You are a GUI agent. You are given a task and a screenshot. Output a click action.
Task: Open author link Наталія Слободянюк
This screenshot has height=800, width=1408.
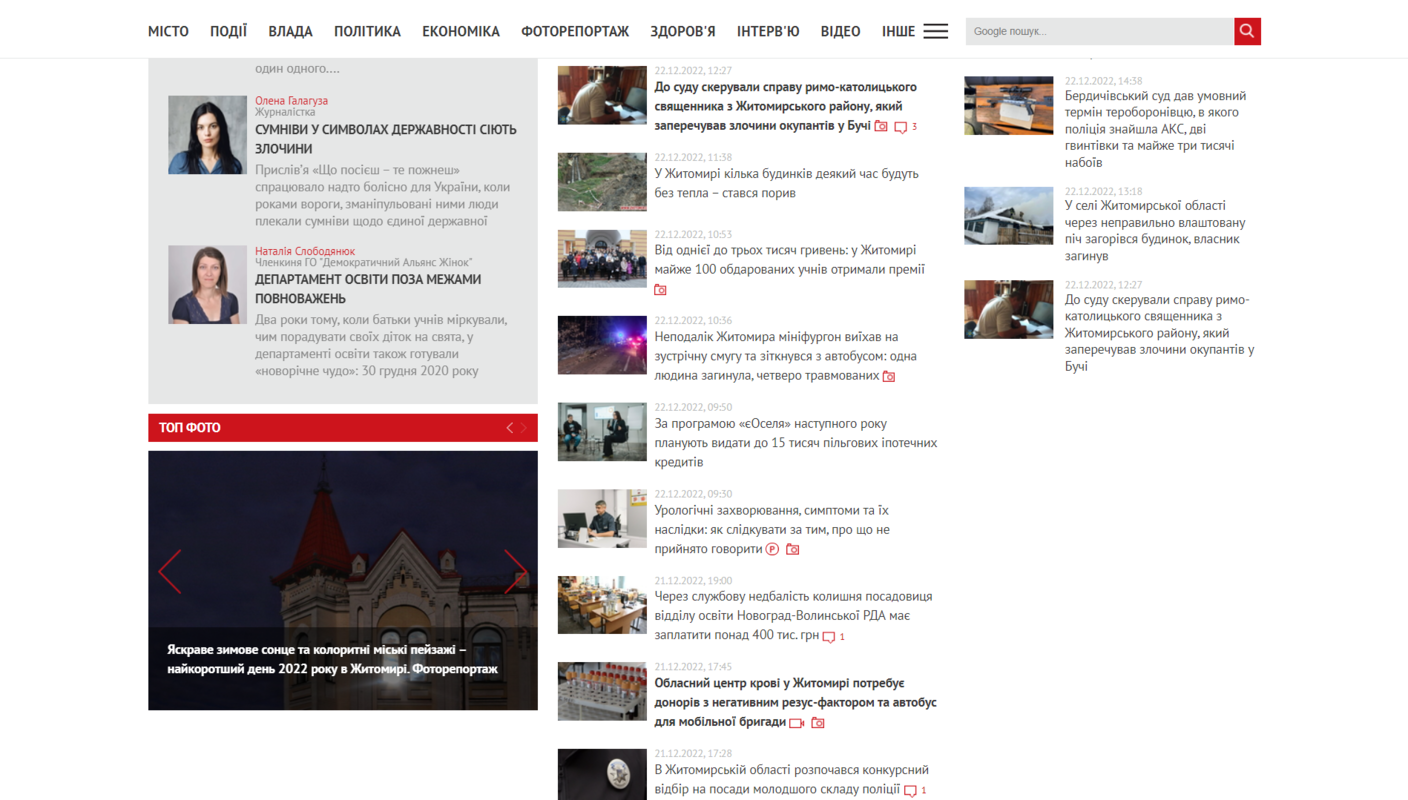(305, 251)
